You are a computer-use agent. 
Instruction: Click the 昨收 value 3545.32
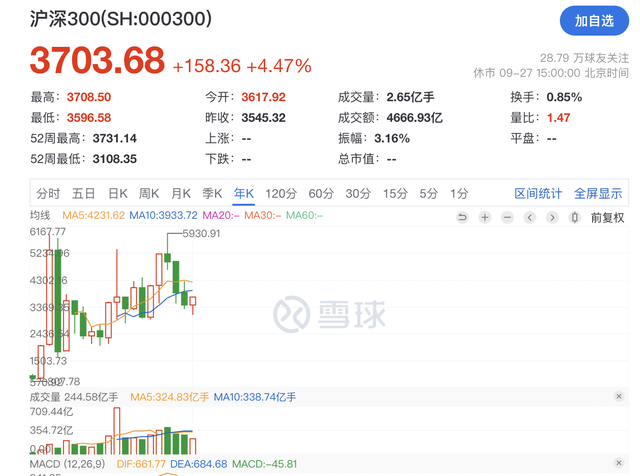(263, 118)
